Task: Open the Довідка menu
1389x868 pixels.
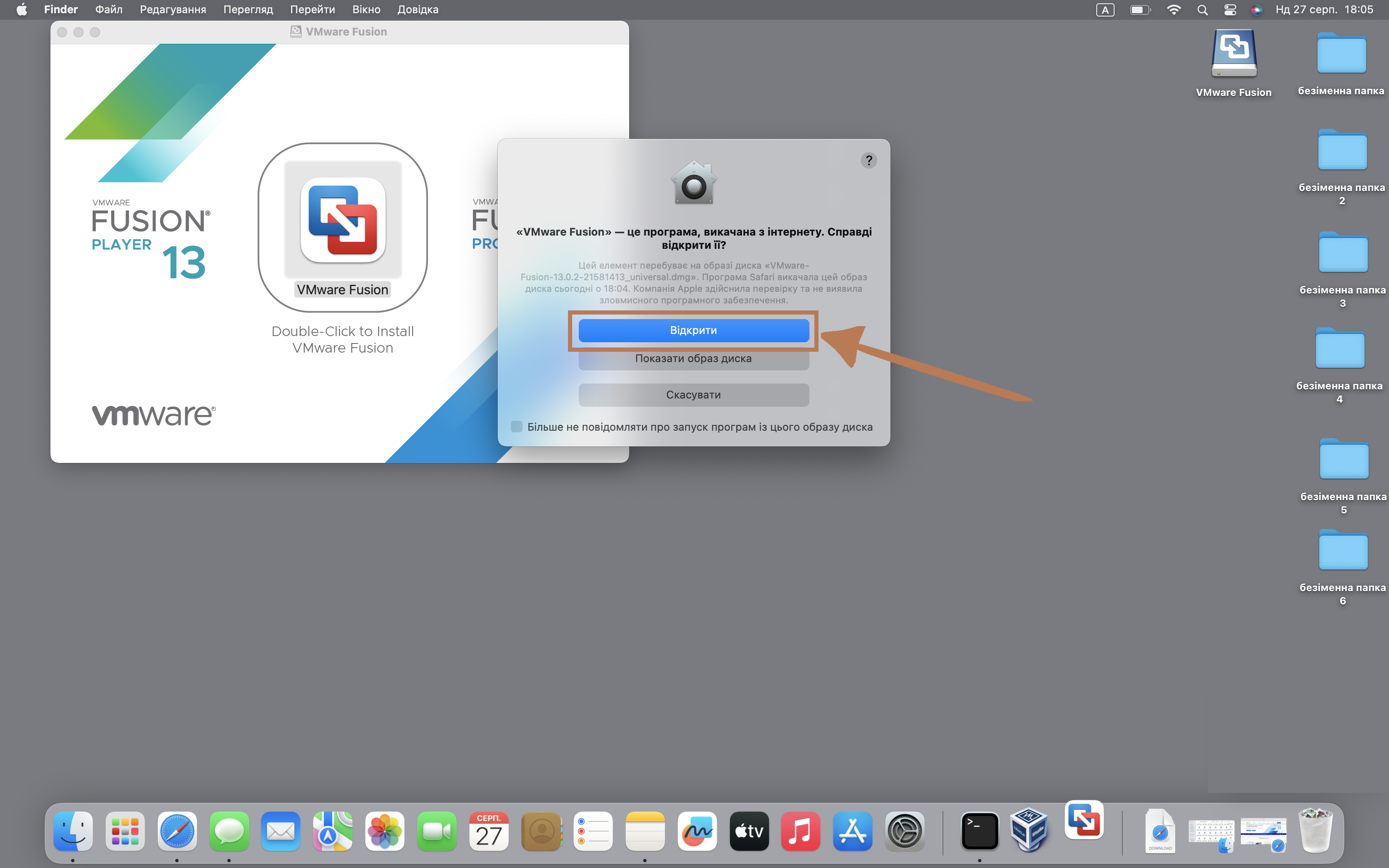Action: pos(418,10)
